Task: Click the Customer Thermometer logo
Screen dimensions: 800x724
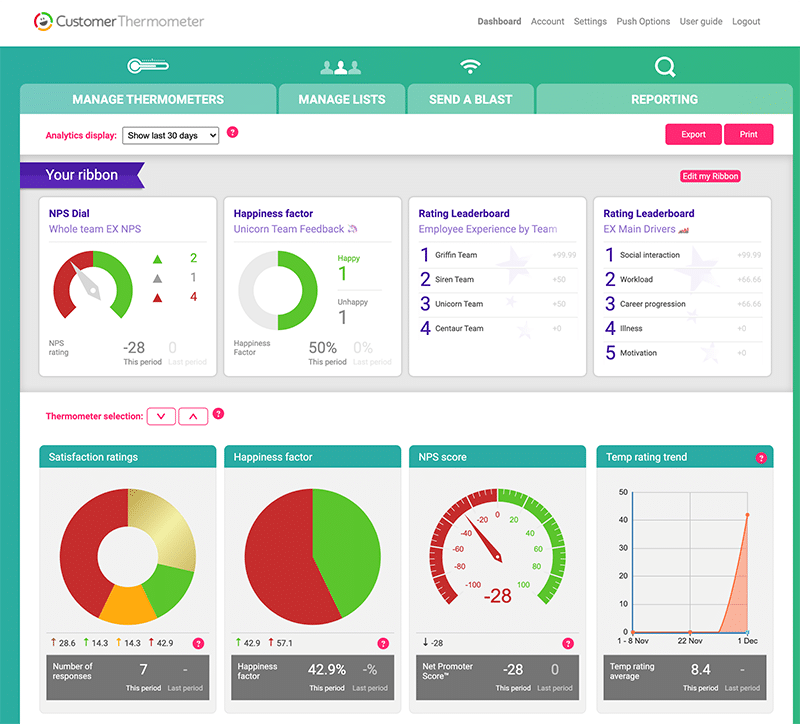Action: (118, 21)
